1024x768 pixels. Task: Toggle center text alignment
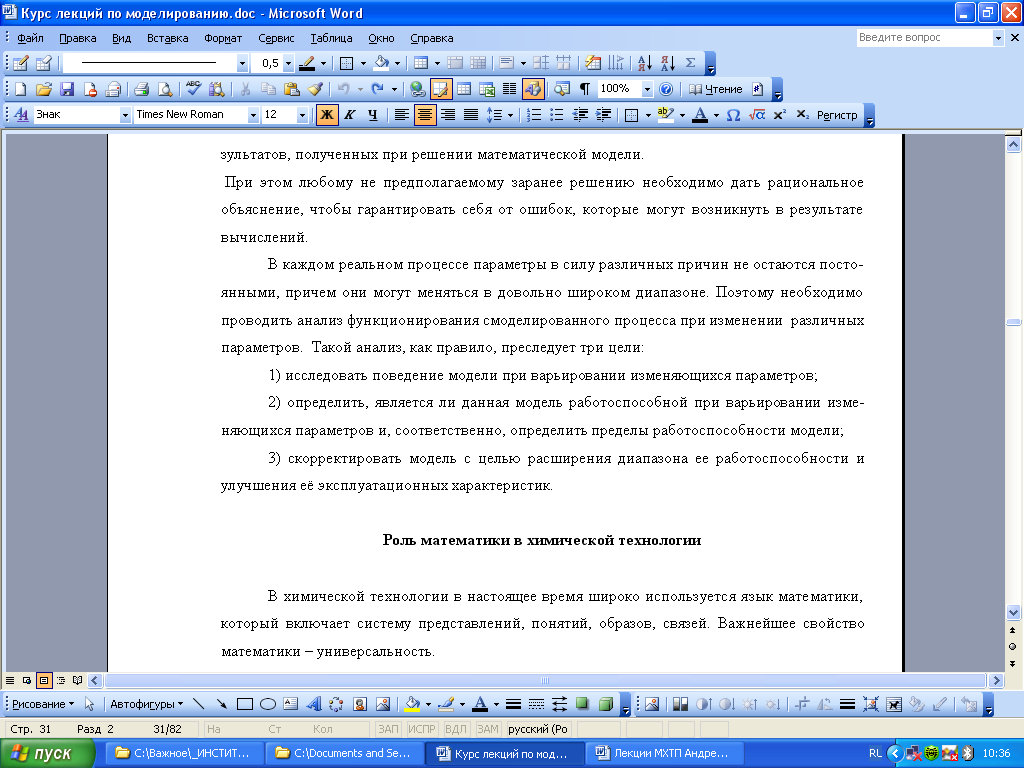click(x=424, y=115)
